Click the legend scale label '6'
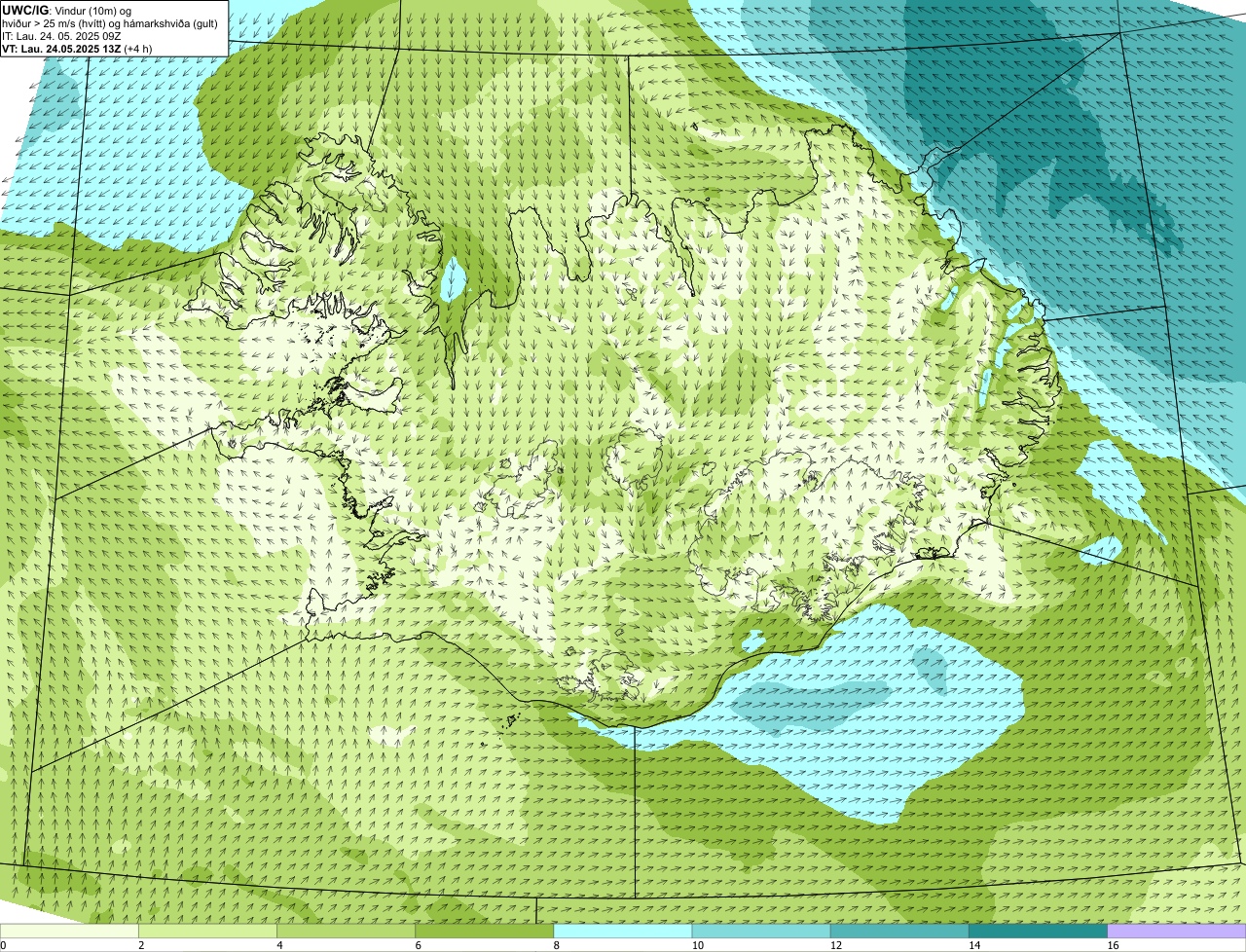Viewport: 1246px width, 952px height. [x=419, y=945]
